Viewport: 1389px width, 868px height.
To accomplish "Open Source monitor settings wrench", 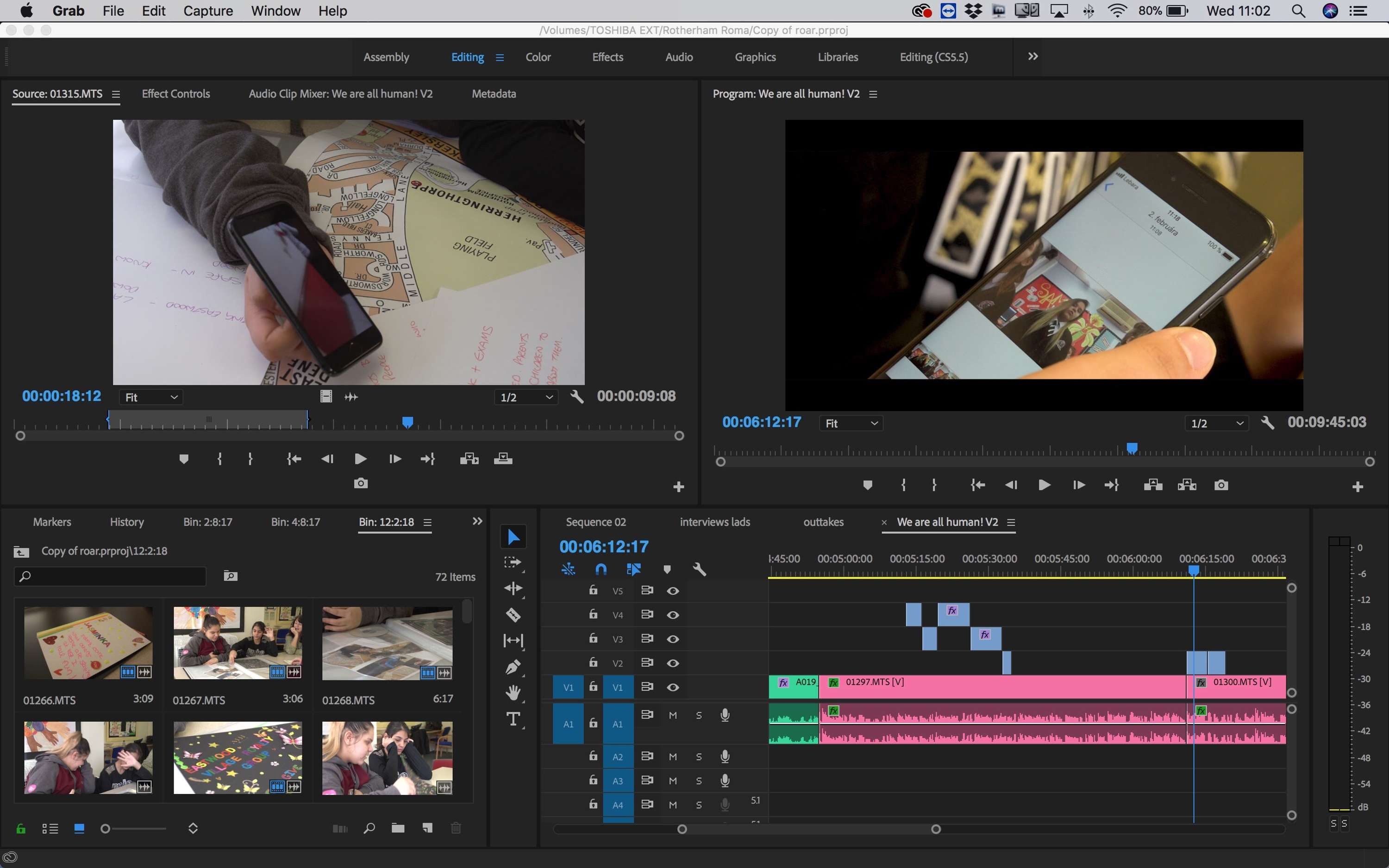I will (577, 397).
